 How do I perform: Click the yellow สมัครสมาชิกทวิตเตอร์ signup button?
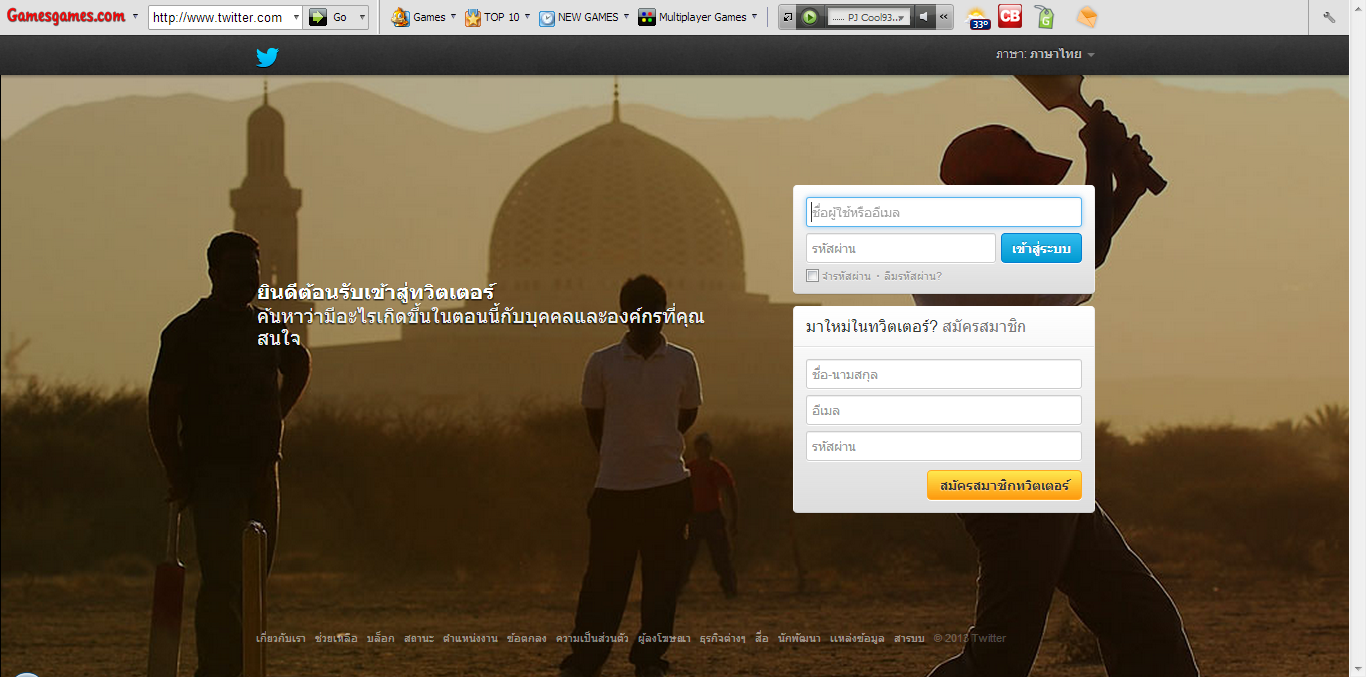coord(1004,485)
